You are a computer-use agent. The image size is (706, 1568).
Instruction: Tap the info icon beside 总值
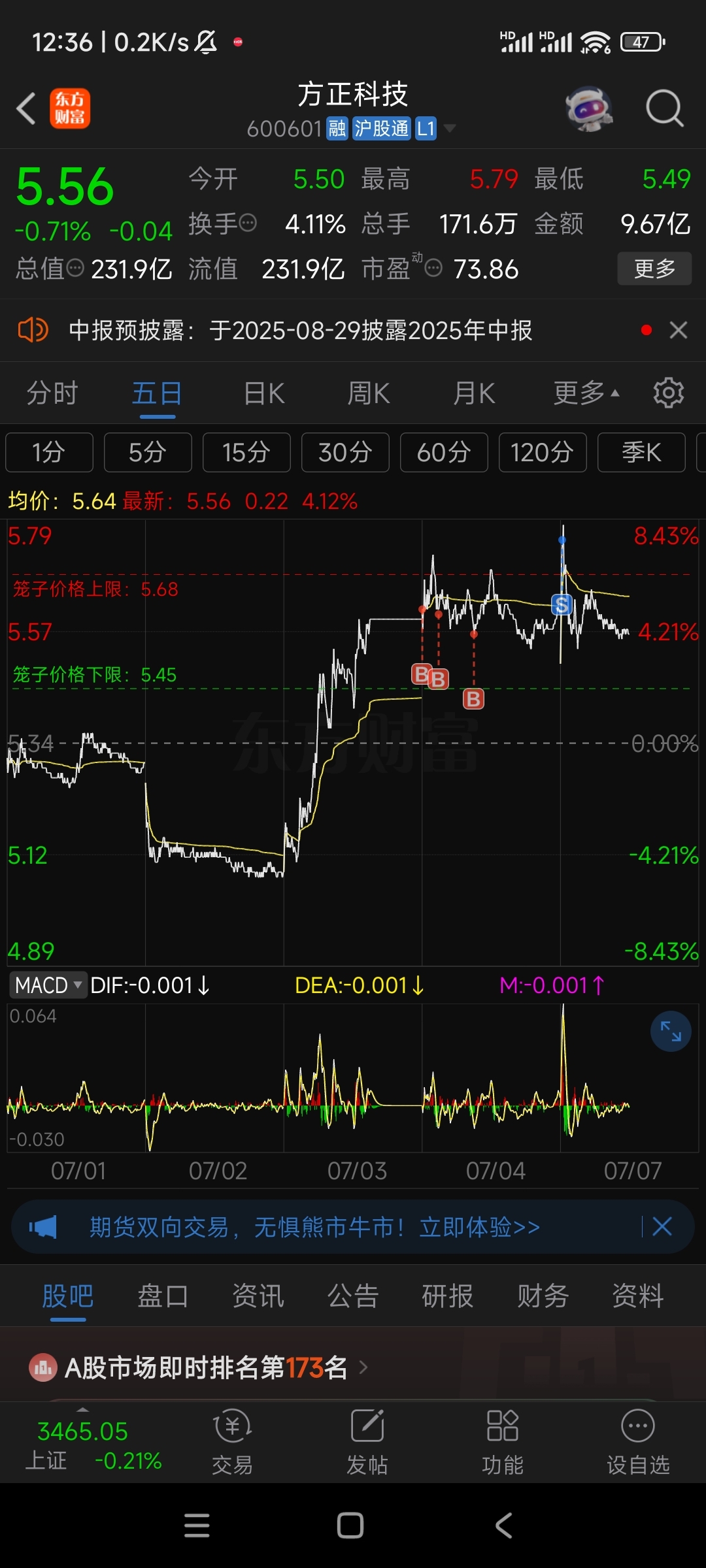pyautogui.click(x=76, y=268)
